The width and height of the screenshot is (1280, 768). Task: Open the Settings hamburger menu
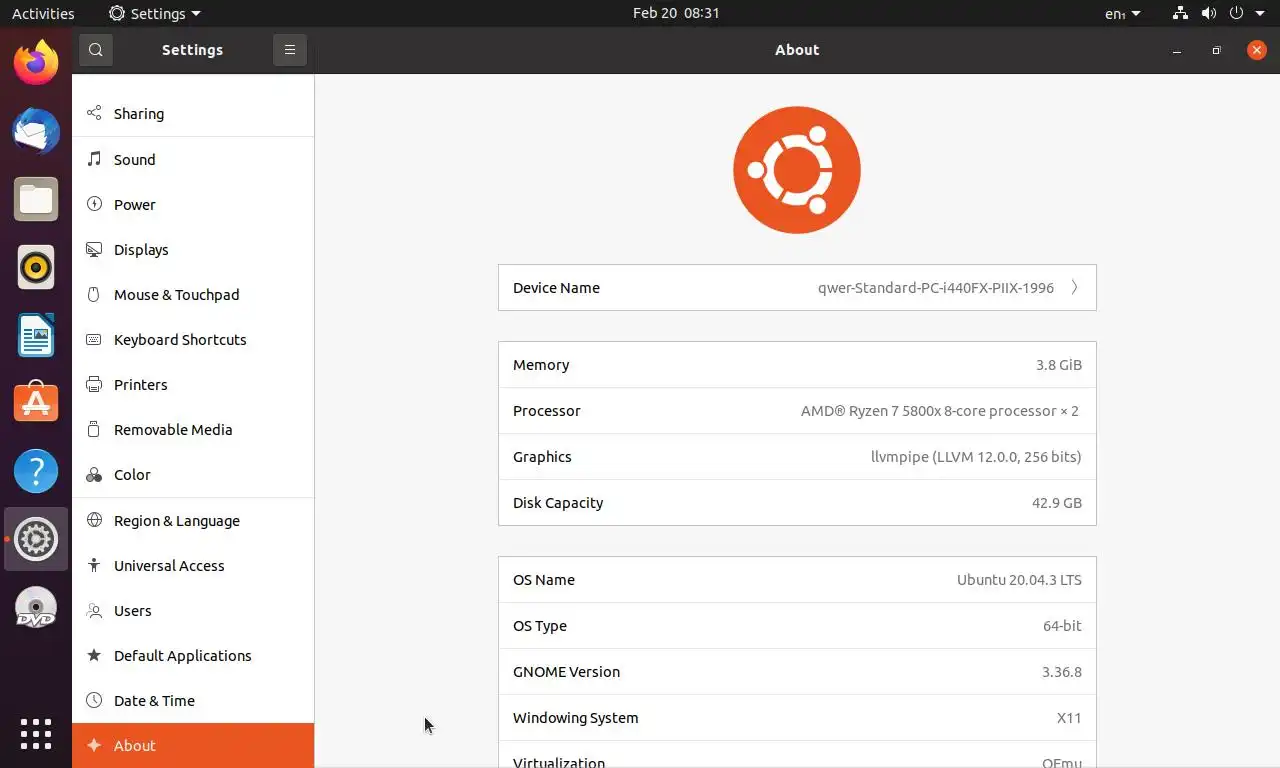(289, 49)
